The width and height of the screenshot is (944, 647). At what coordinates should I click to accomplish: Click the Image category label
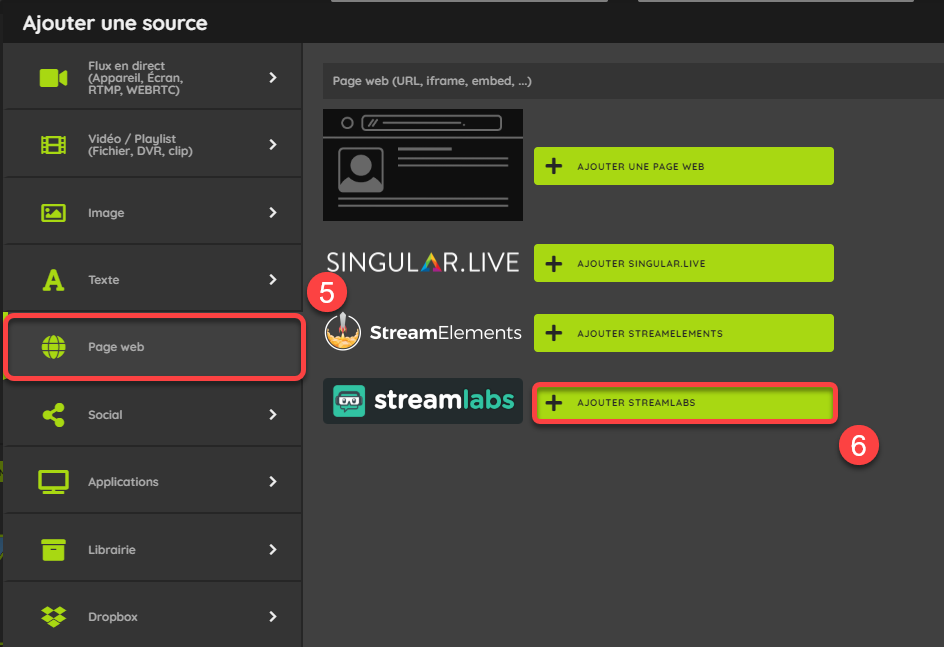pos(106,212)
